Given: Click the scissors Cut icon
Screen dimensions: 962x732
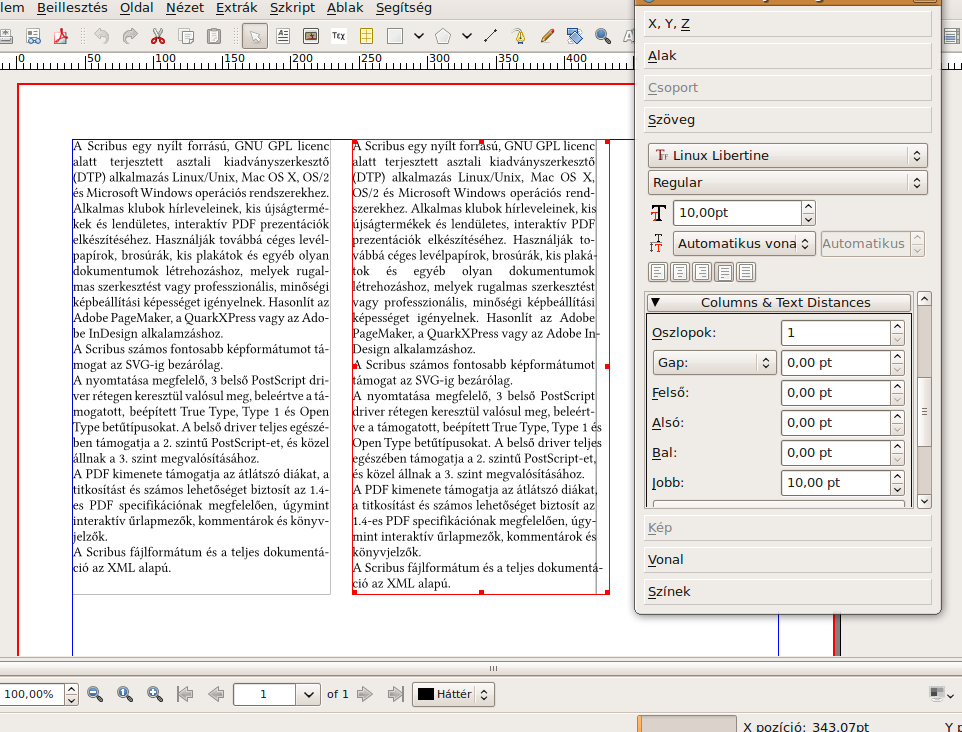Looking at the screenshot, I should click(158, 37).
